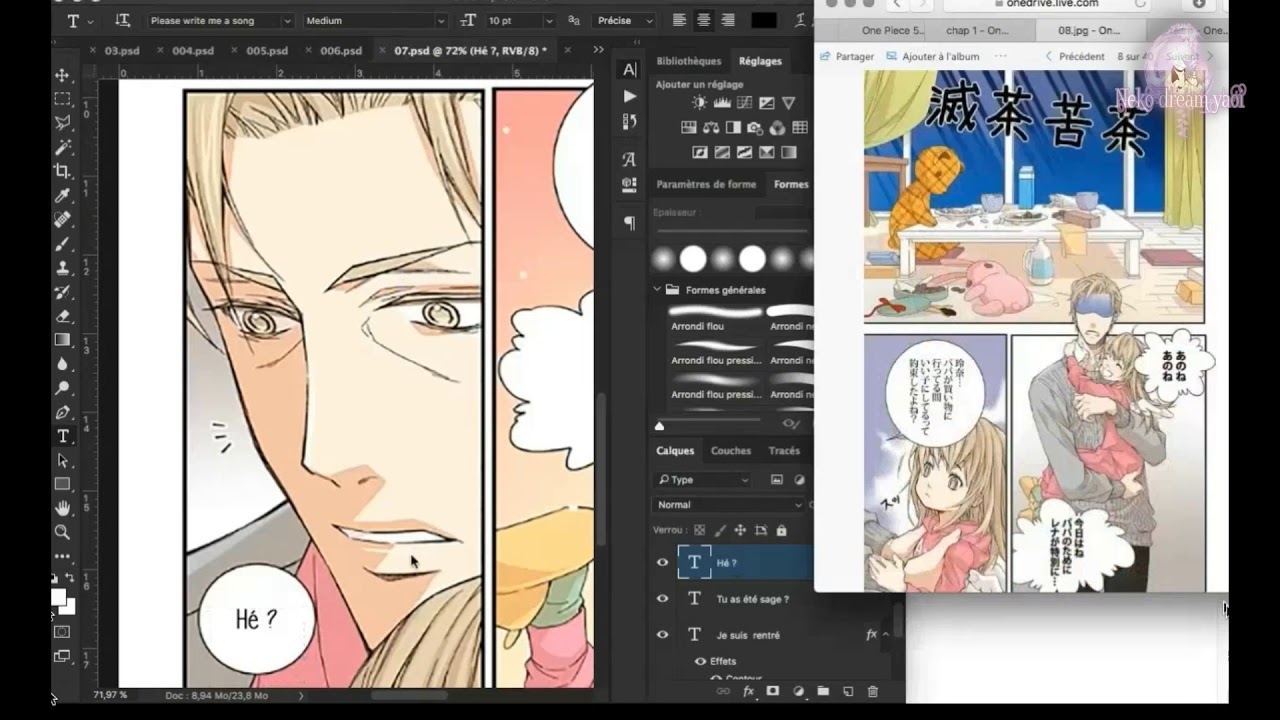Select the Rectangular Marquee tool
The image size is (1280, 720).
62,99
